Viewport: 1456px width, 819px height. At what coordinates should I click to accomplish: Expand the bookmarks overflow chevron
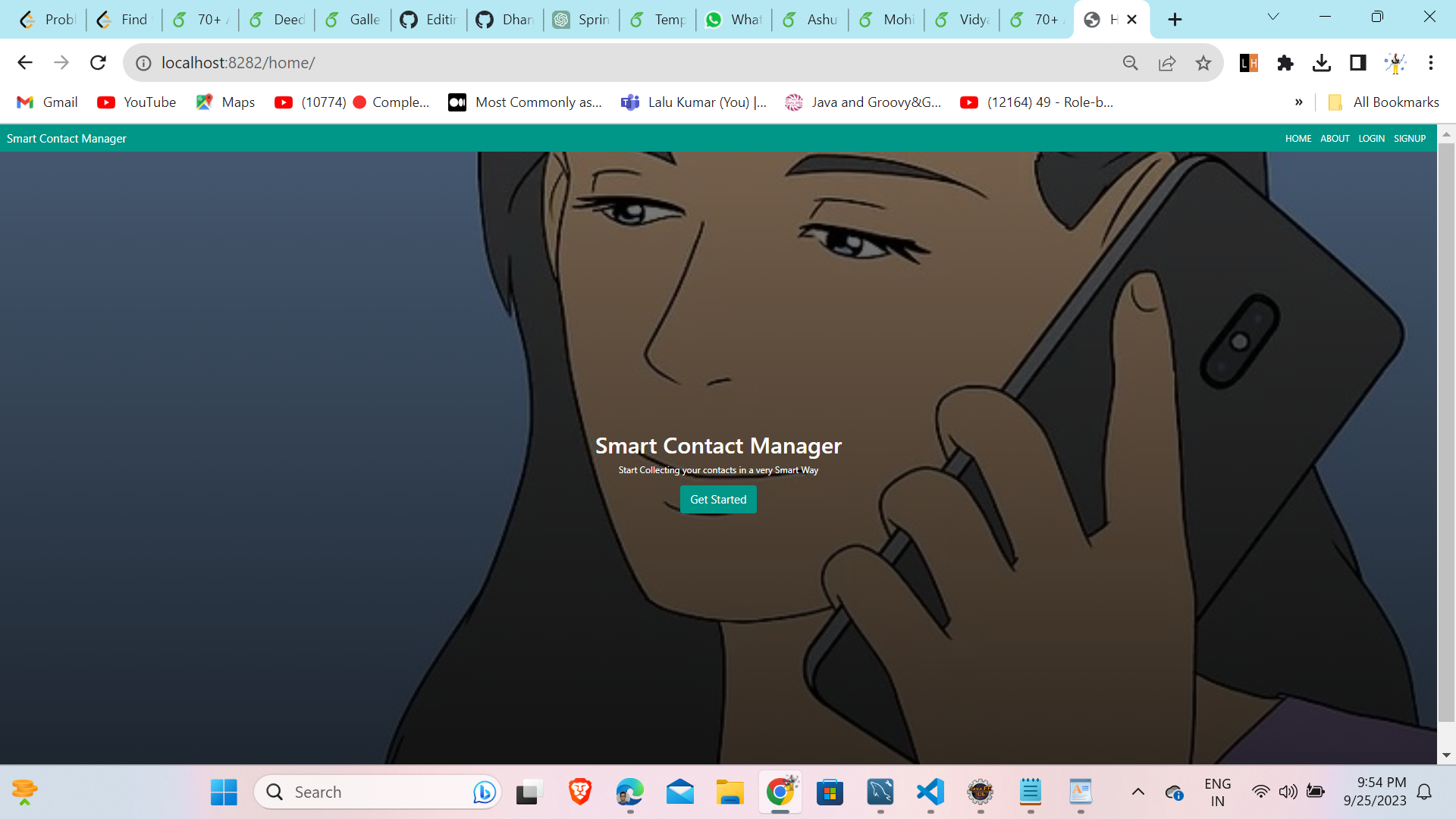pos(1299,102)
